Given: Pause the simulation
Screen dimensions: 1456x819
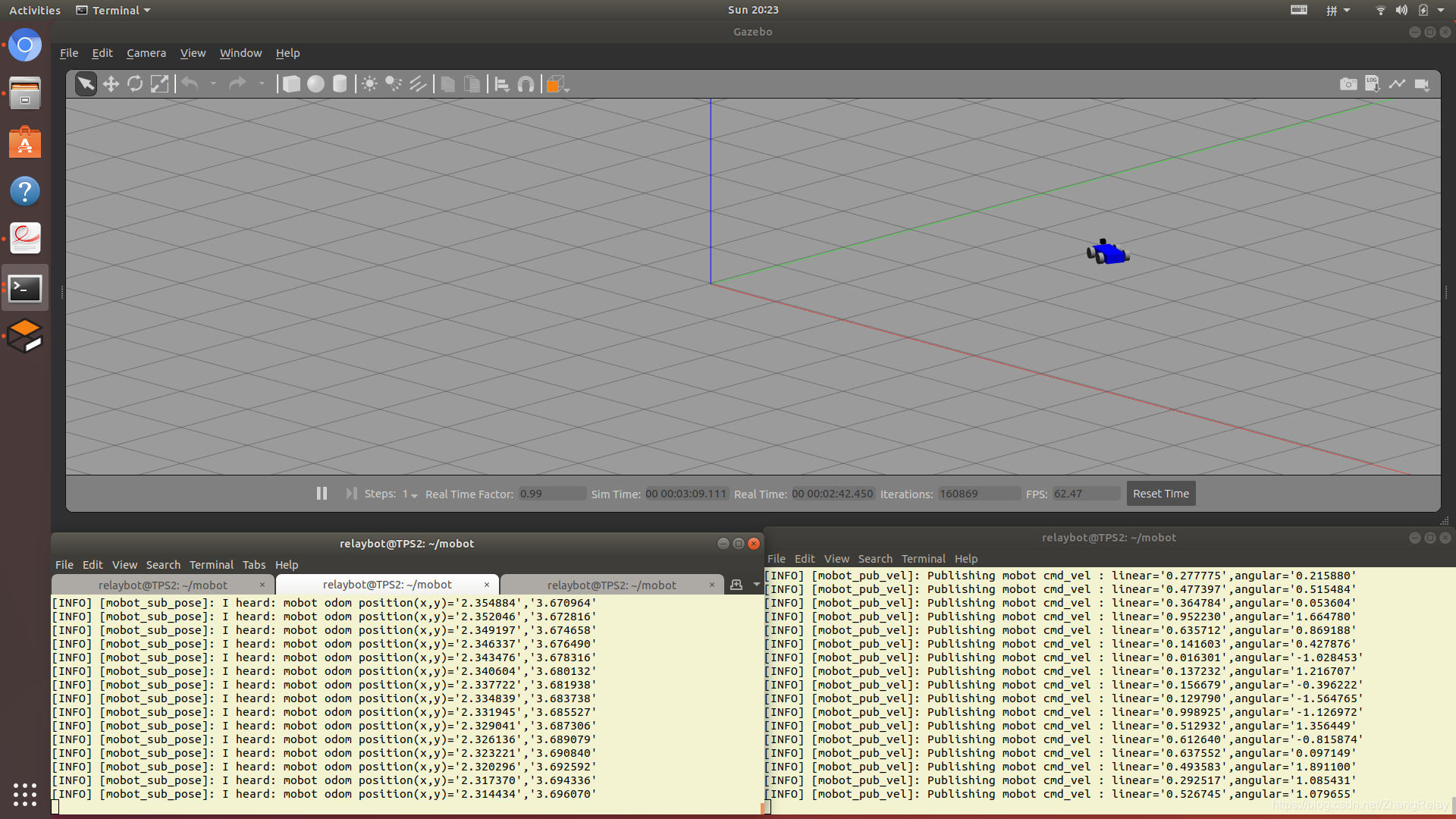Looking at the screenshot, I should (x=322, y=494).
